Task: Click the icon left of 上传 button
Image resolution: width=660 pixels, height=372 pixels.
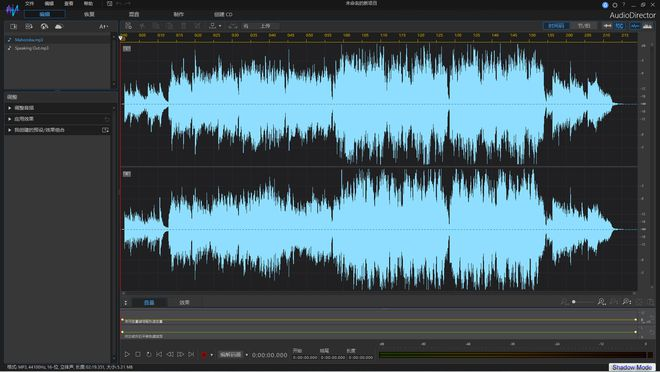Action: pyautogui.click(x=246, y=26)
